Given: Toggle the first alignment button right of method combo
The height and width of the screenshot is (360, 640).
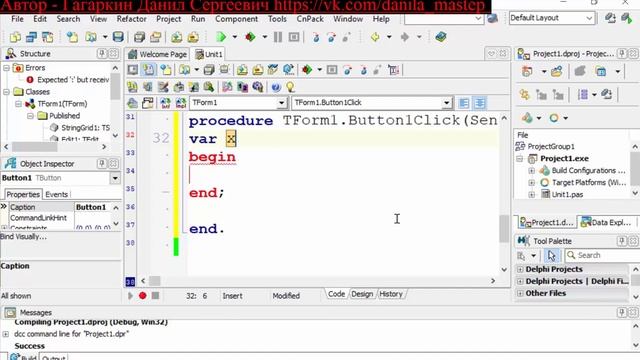Looking at the screenshot, I should point(464,103).
